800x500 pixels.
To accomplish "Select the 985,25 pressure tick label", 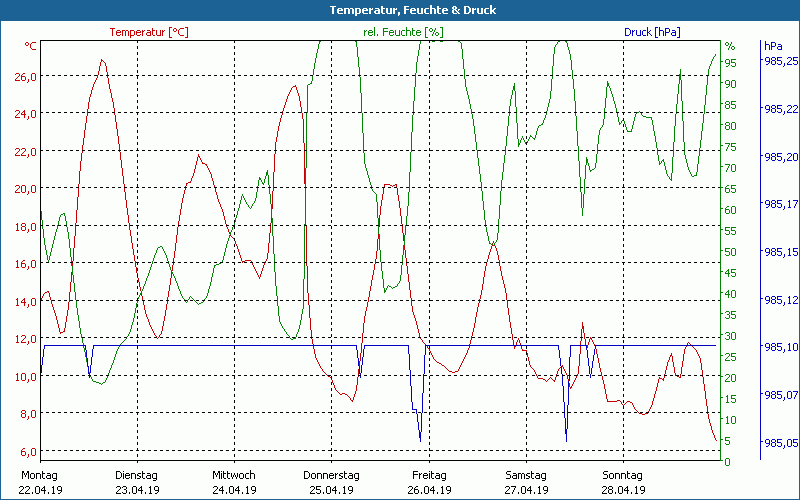I will tap(781, 61).
